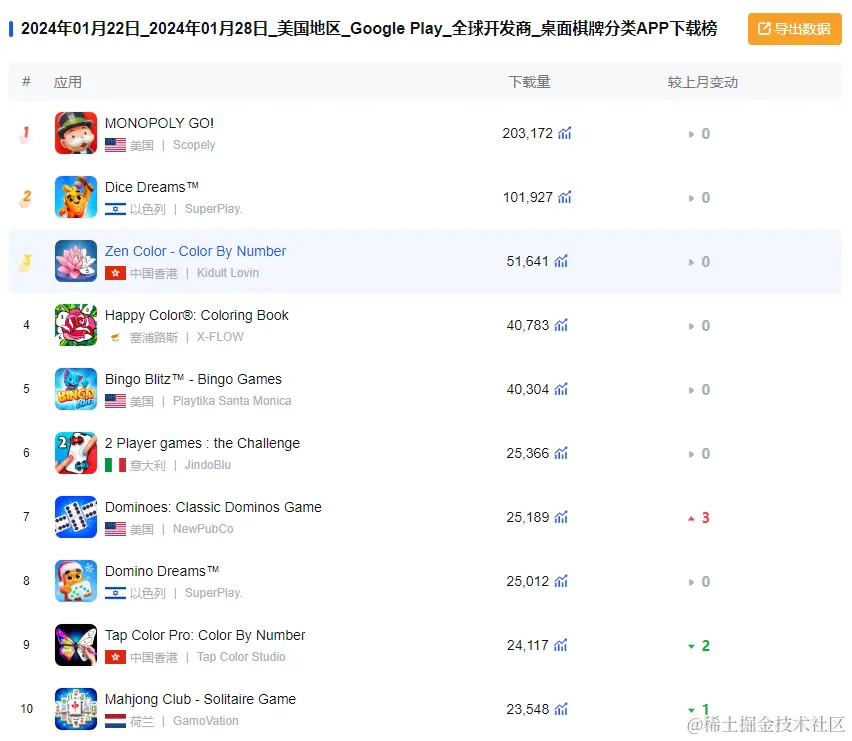Image resolution: width=852 pixels, height=741 pixels.
Task: Open the Zen Color lotus app icon
Action: tap(76, 261)
